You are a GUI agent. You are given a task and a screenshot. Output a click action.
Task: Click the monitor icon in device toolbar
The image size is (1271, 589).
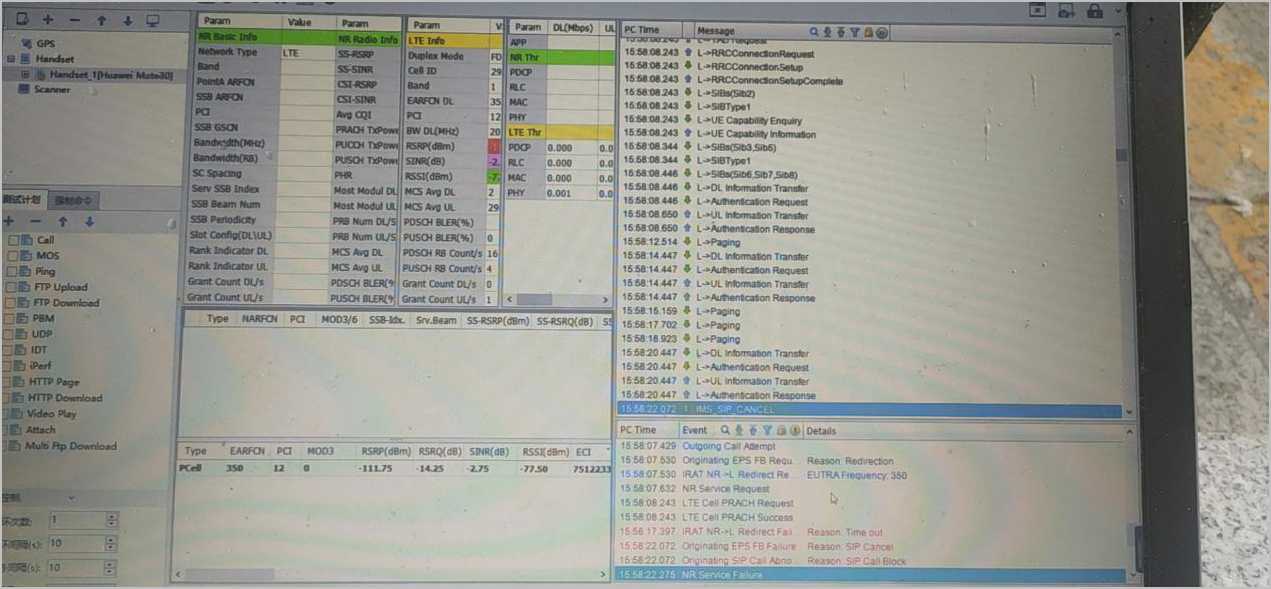(x=153, y=20)
